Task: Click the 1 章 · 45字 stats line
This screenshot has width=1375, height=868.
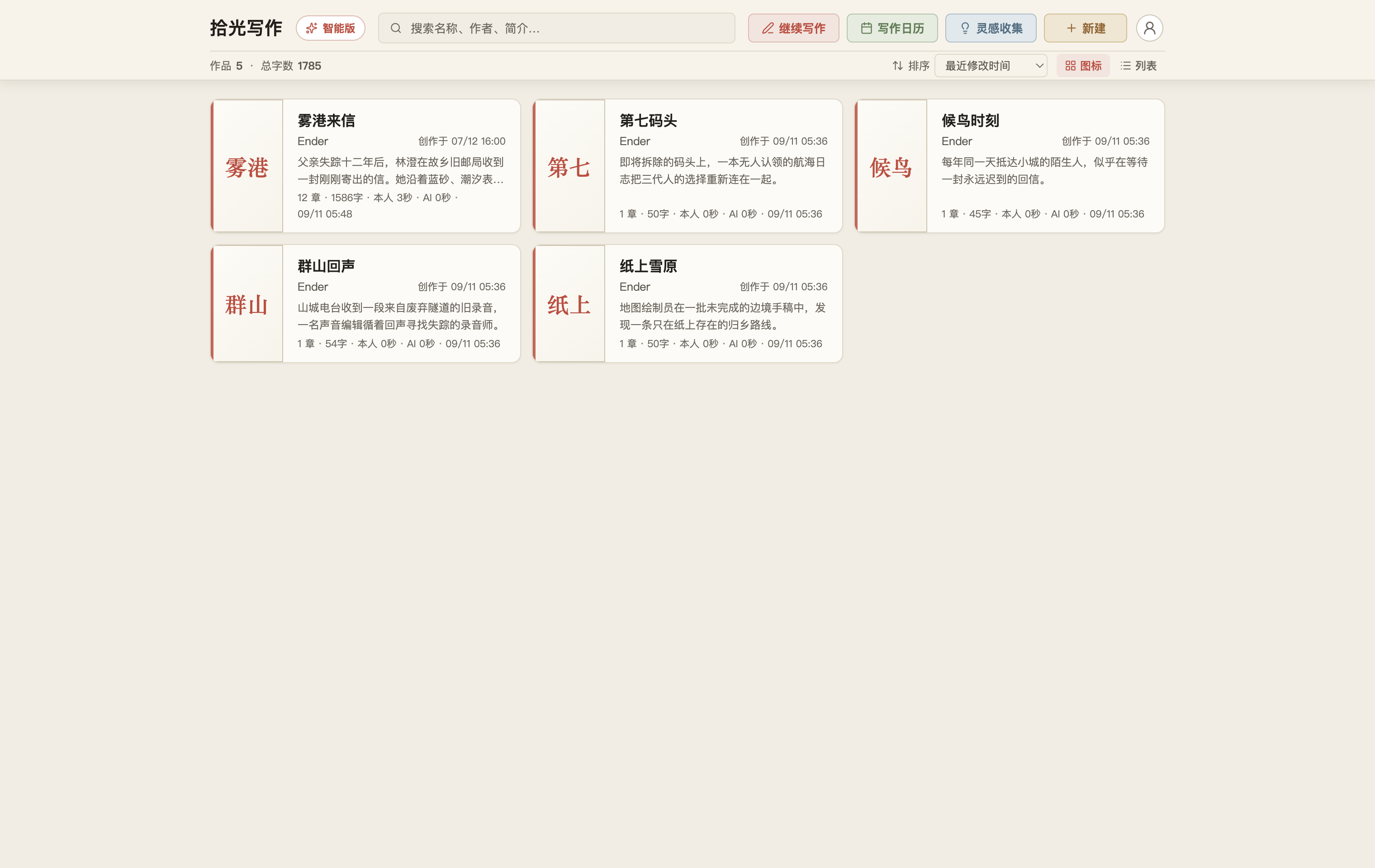Action: [x=1043, y=214]
